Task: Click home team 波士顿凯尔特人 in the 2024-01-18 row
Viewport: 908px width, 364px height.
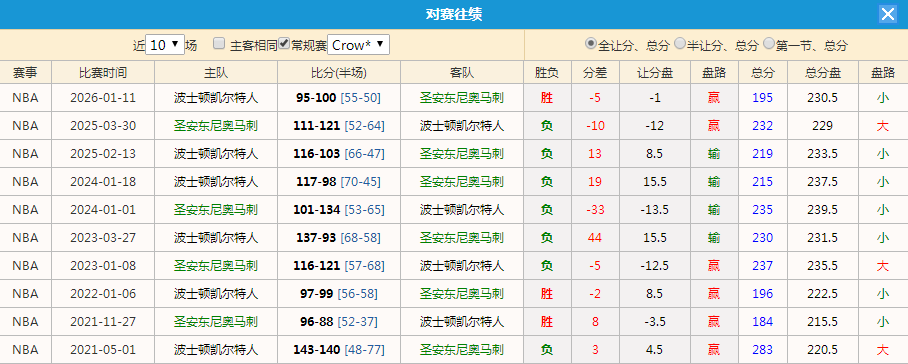Action: [216, 182]
